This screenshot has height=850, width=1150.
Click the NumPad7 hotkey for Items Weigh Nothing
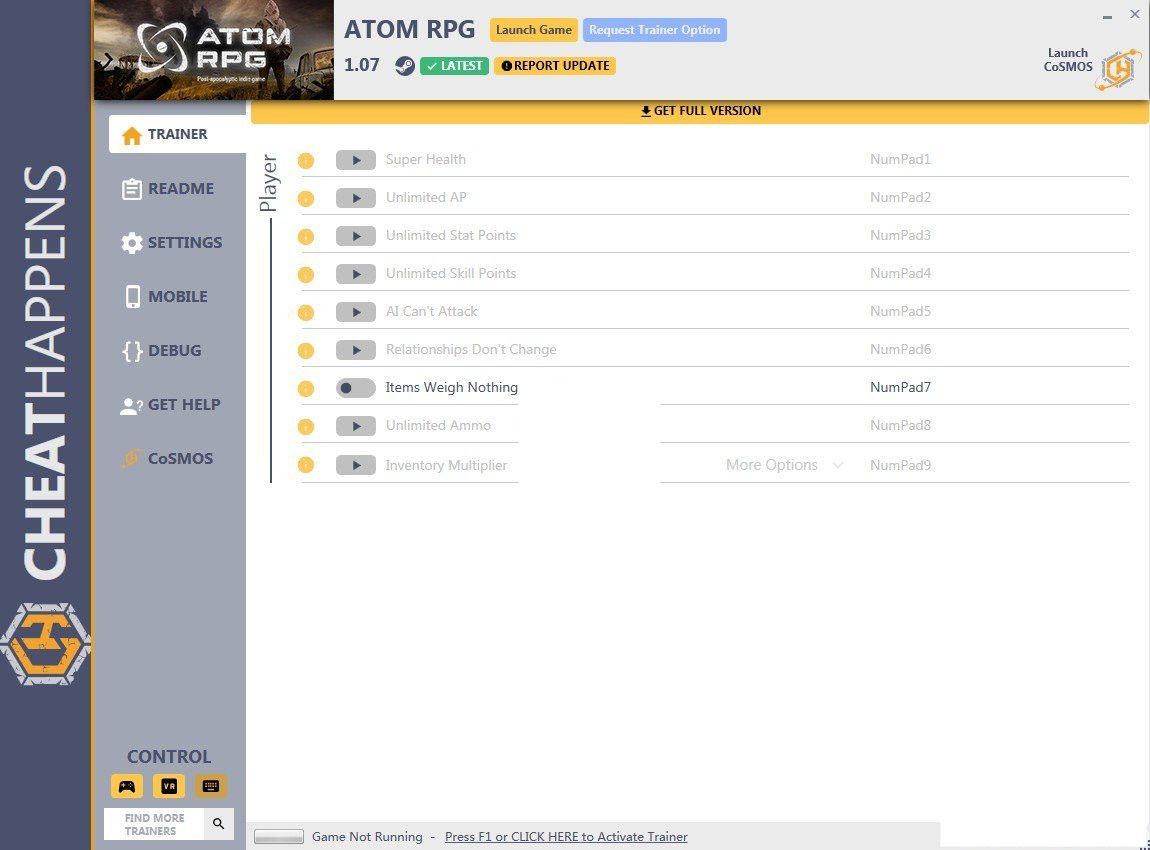pyautogui.click(x=900, y=387)
